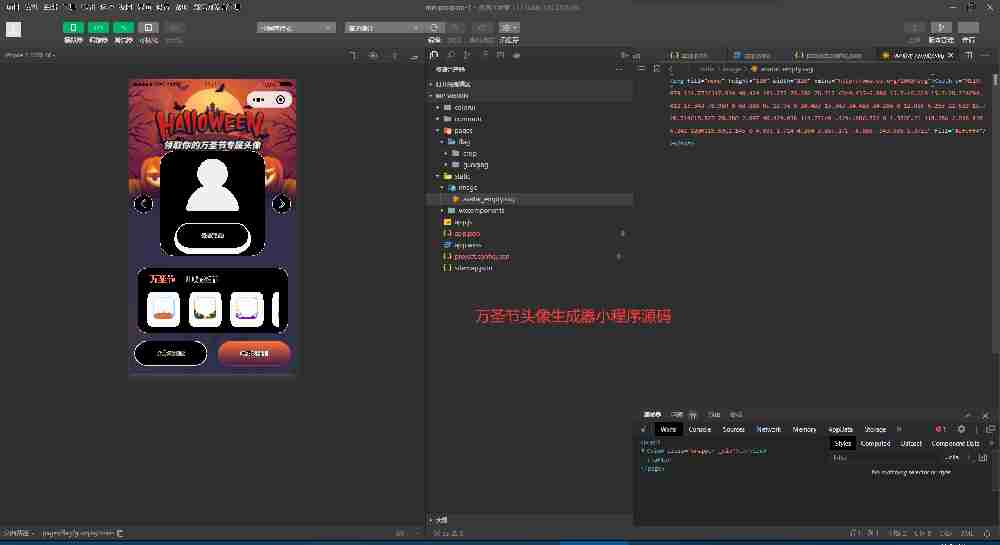Select the Computed subtab
1000x545 pixels.
875,443
